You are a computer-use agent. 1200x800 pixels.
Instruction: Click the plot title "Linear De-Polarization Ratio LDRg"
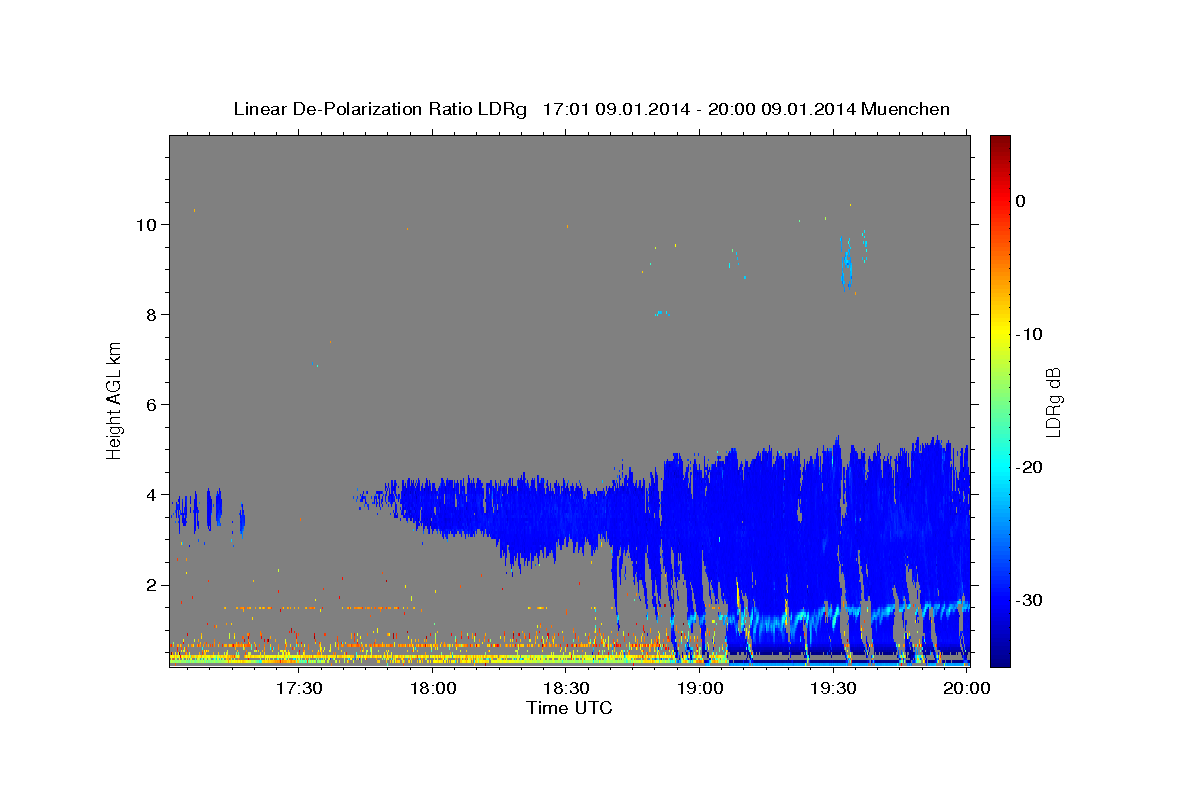379,109
